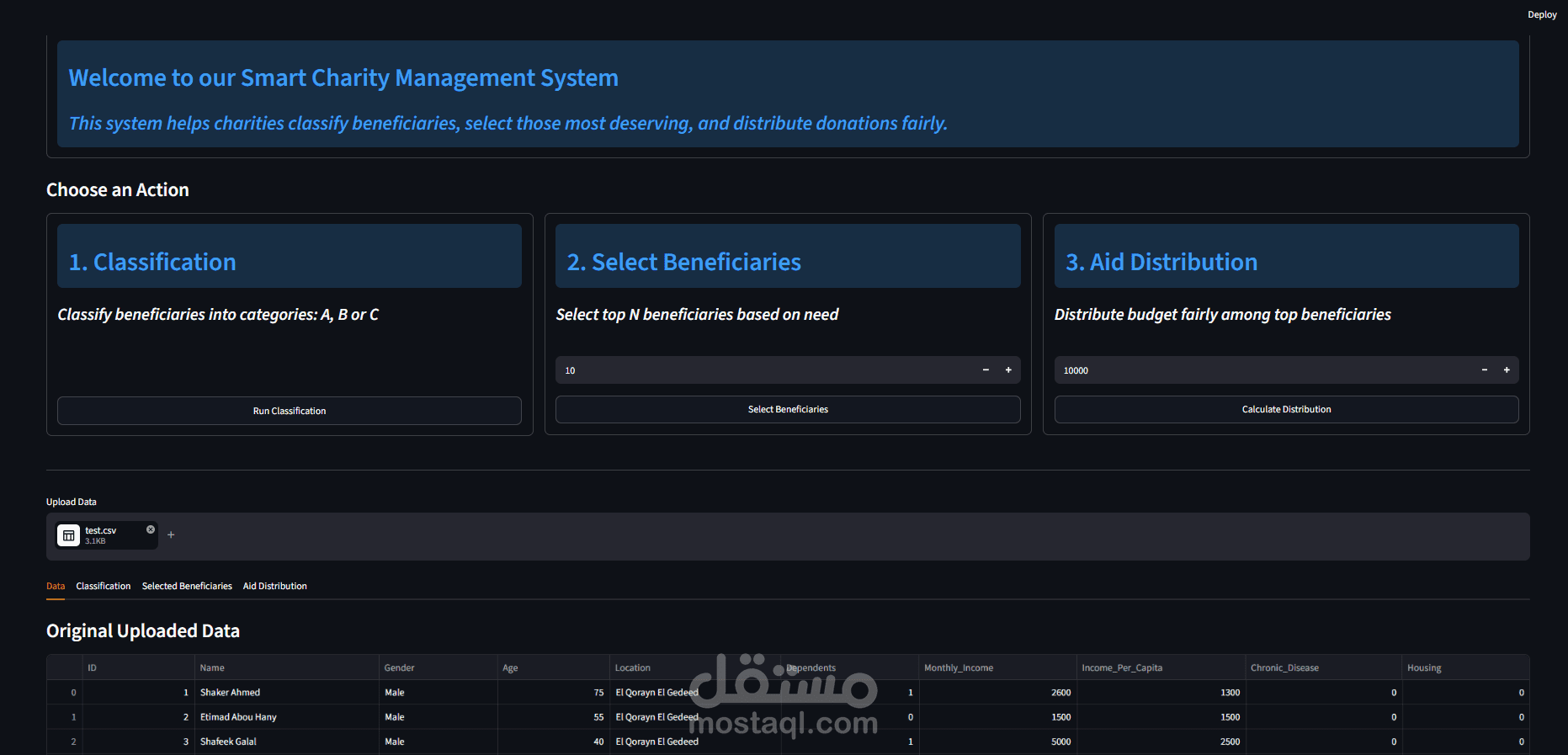The width and height of the screenshot is (1568, 755).
Task: Focus the top N beneficiaries number field
Action: point(765,370)
